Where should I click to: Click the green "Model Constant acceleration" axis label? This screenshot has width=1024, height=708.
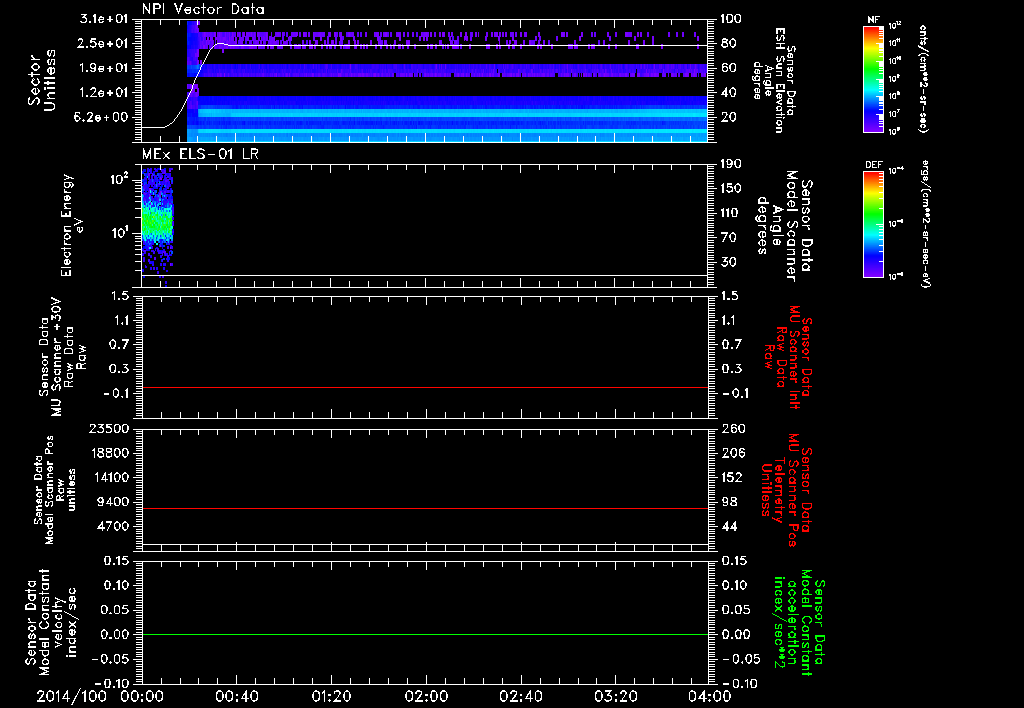[799, 624]
